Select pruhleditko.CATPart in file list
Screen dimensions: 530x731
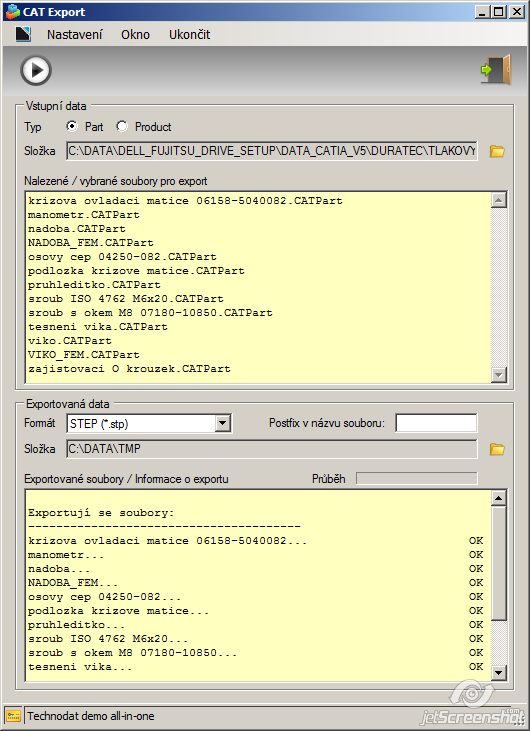coord(94,285)
